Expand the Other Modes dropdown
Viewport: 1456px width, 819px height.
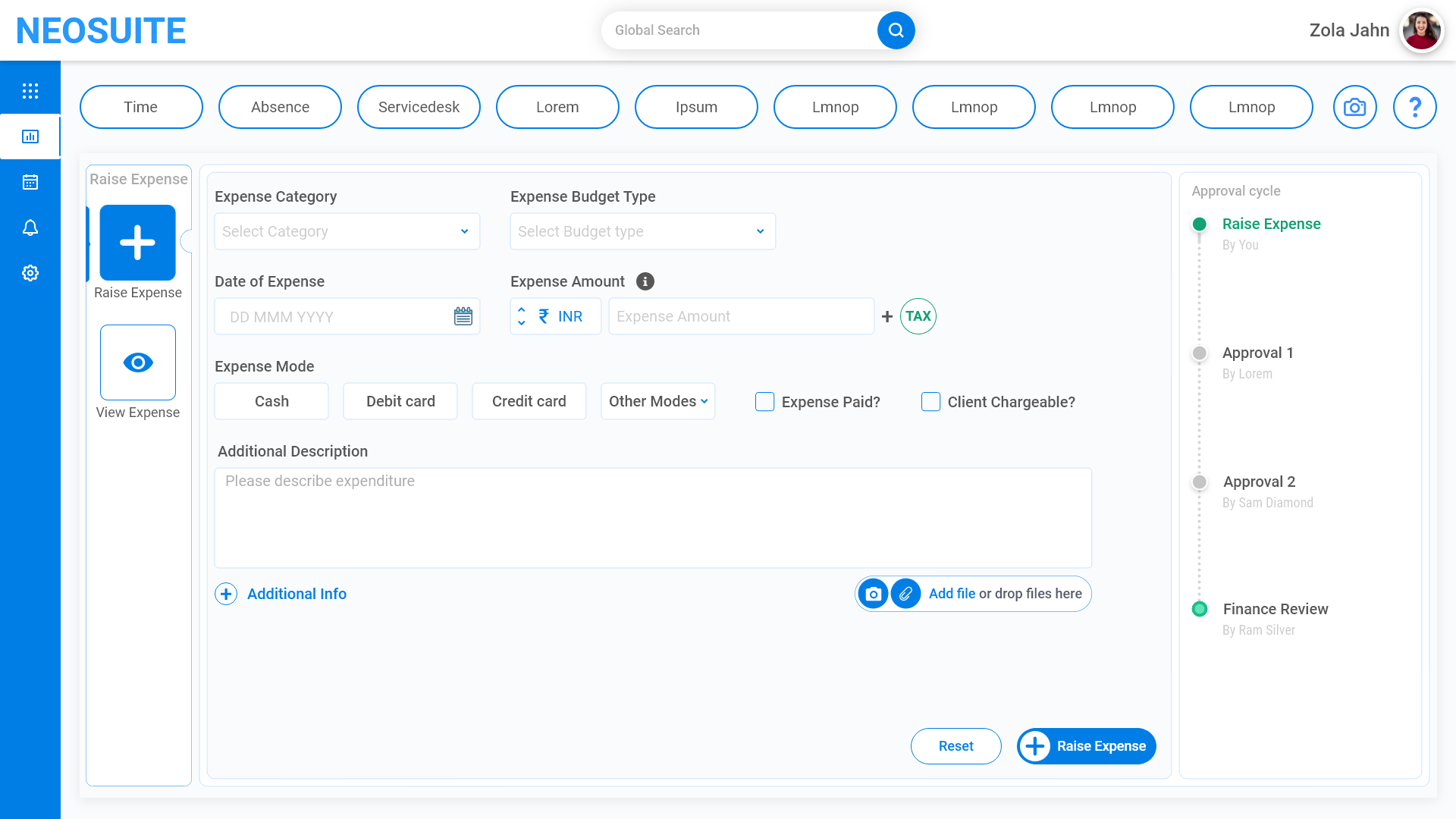[x=657, y=401]
